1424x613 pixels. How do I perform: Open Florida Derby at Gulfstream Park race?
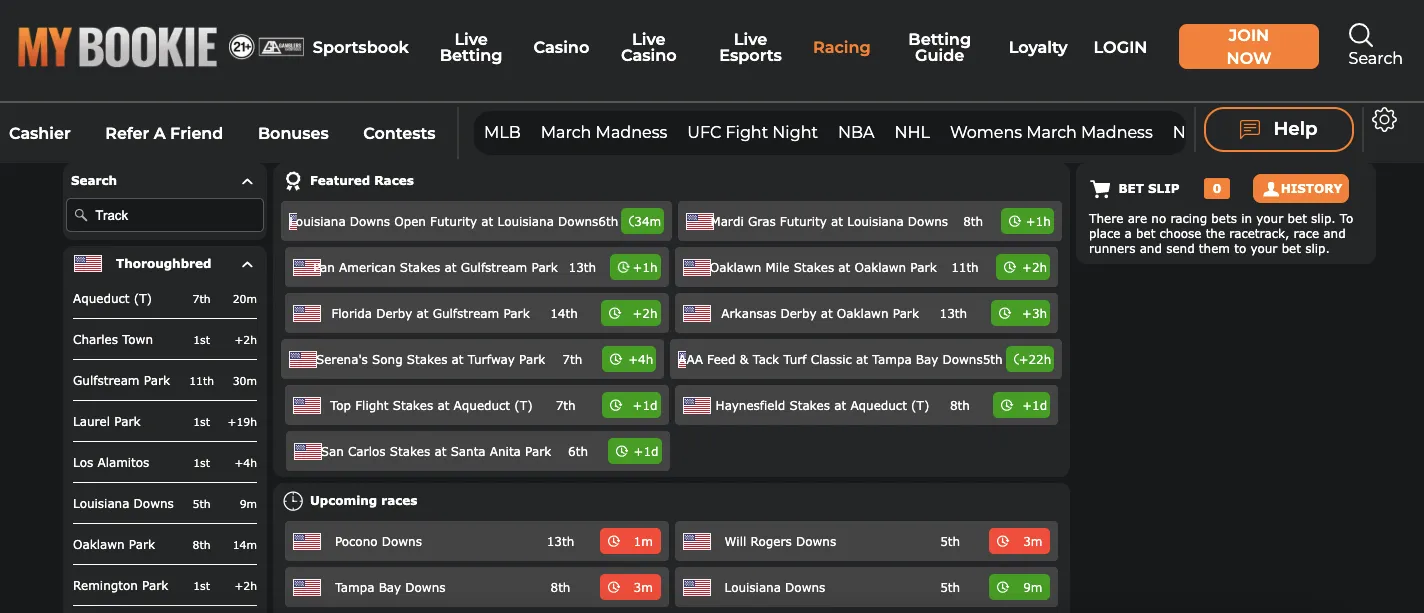[475, 314]
